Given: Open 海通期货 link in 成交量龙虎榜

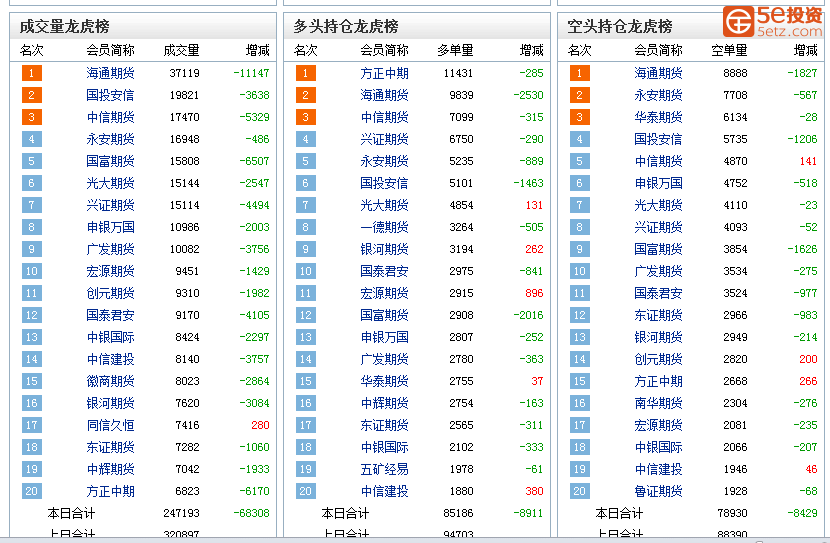Looking at the screenshot, I should click(110, 73).
